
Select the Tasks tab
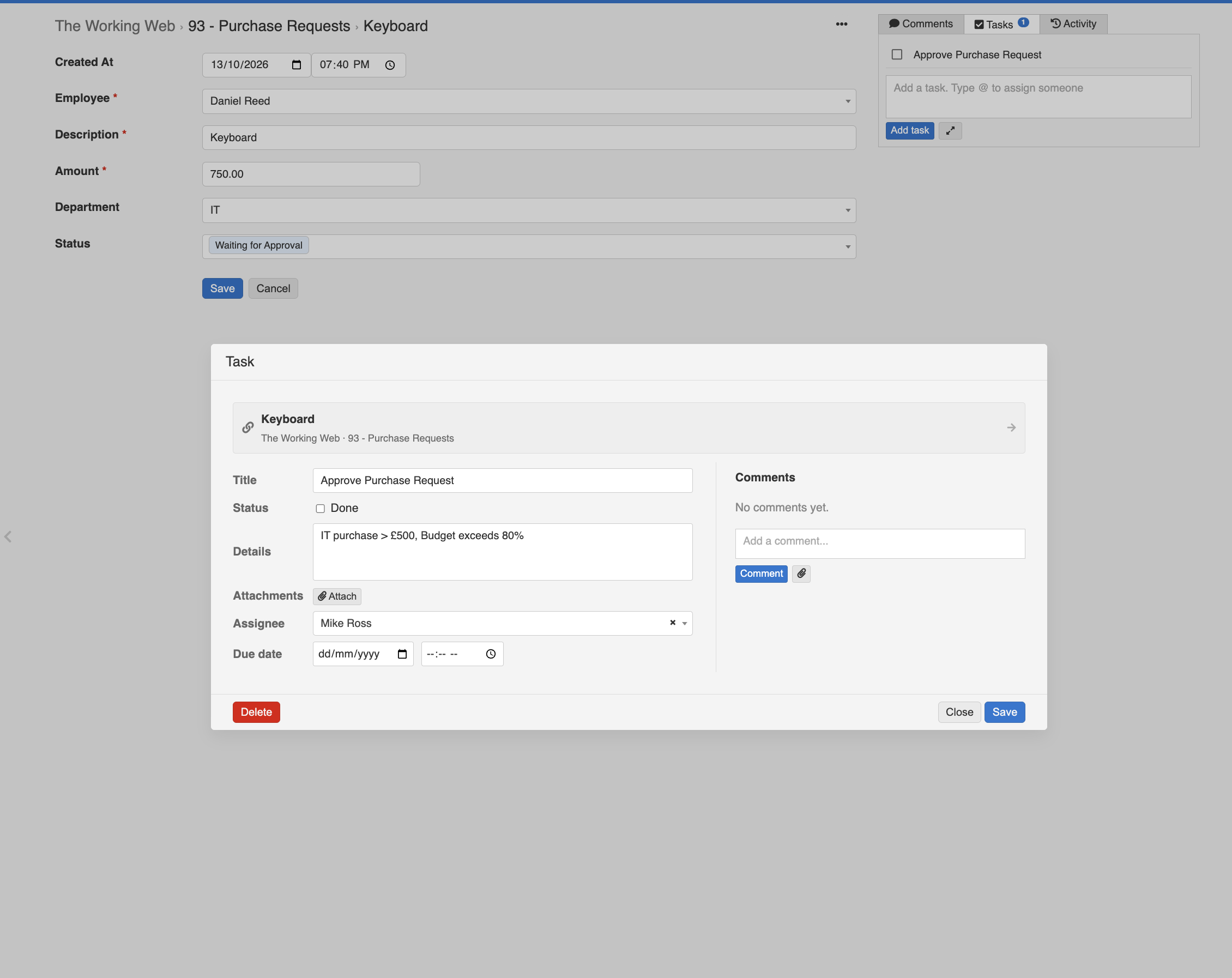pos(1001,24)
